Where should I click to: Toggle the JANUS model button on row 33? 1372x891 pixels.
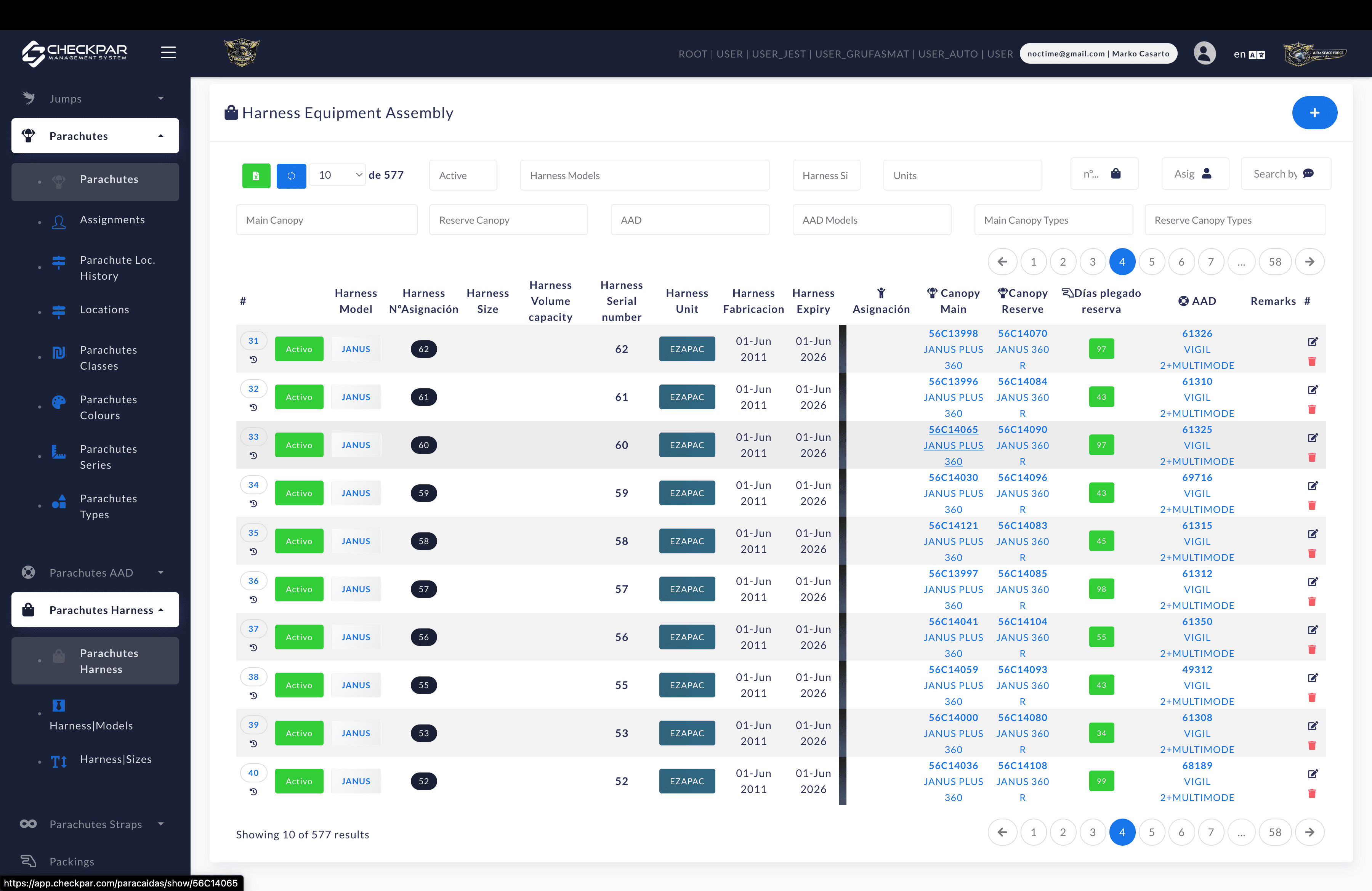356,445
